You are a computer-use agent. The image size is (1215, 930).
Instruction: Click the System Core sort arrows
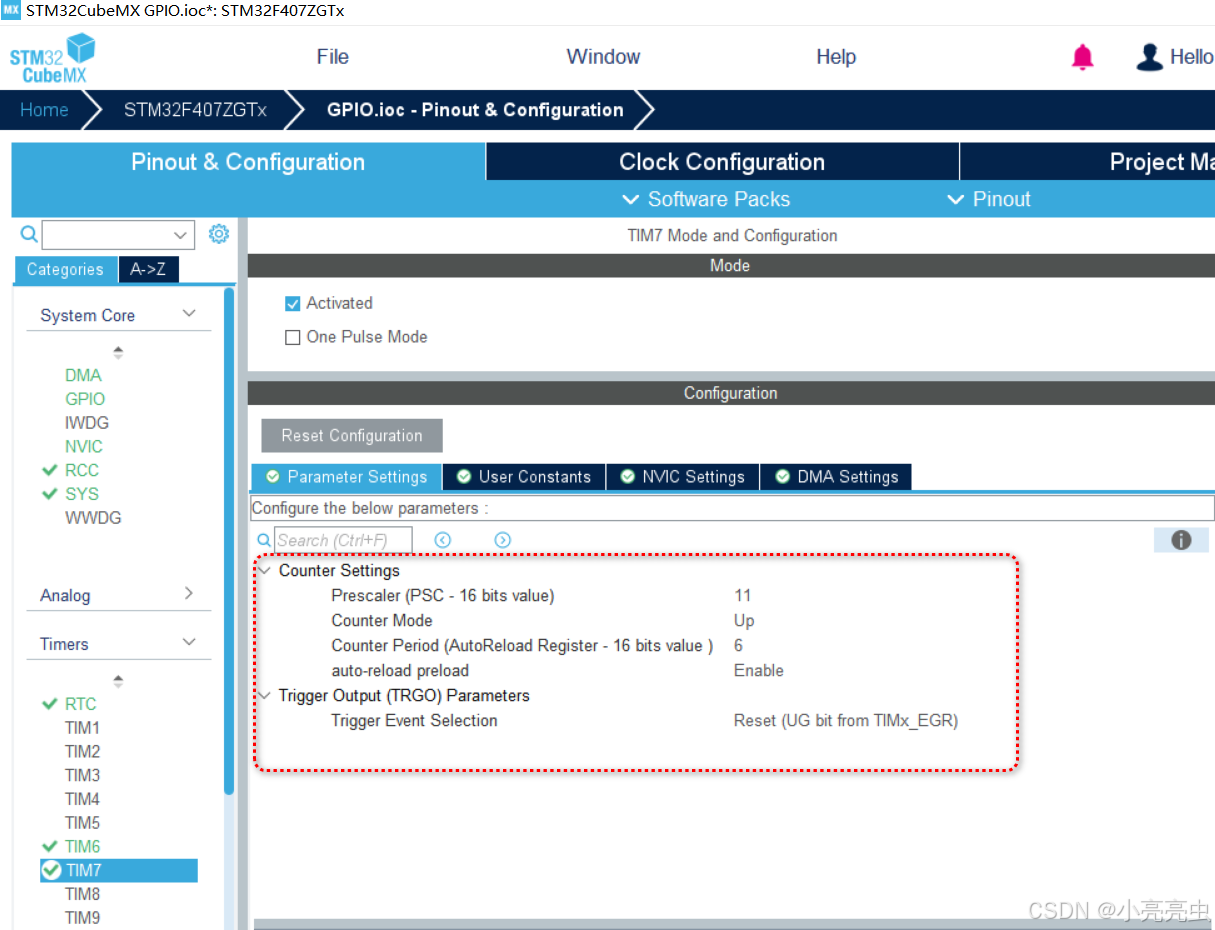[118, 352]
